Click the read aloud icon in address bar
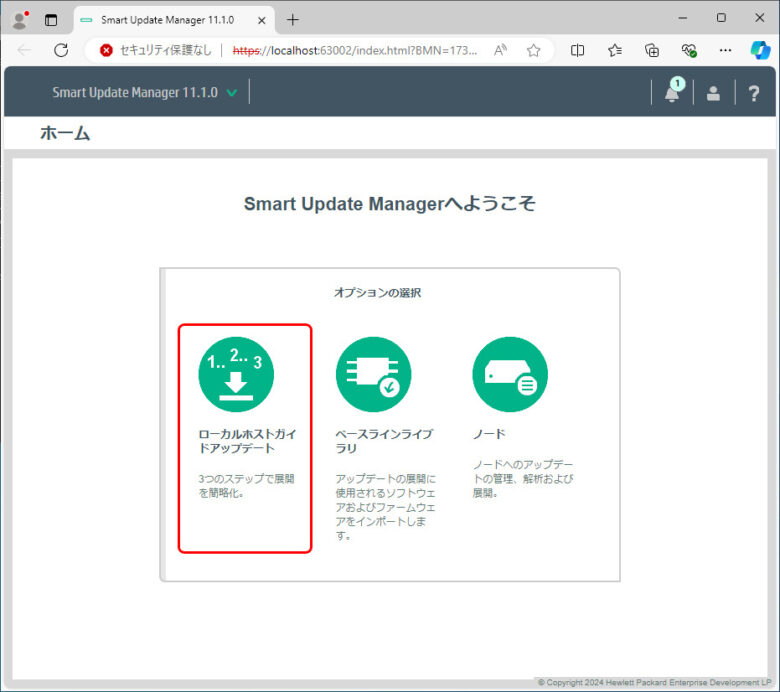 500,50
